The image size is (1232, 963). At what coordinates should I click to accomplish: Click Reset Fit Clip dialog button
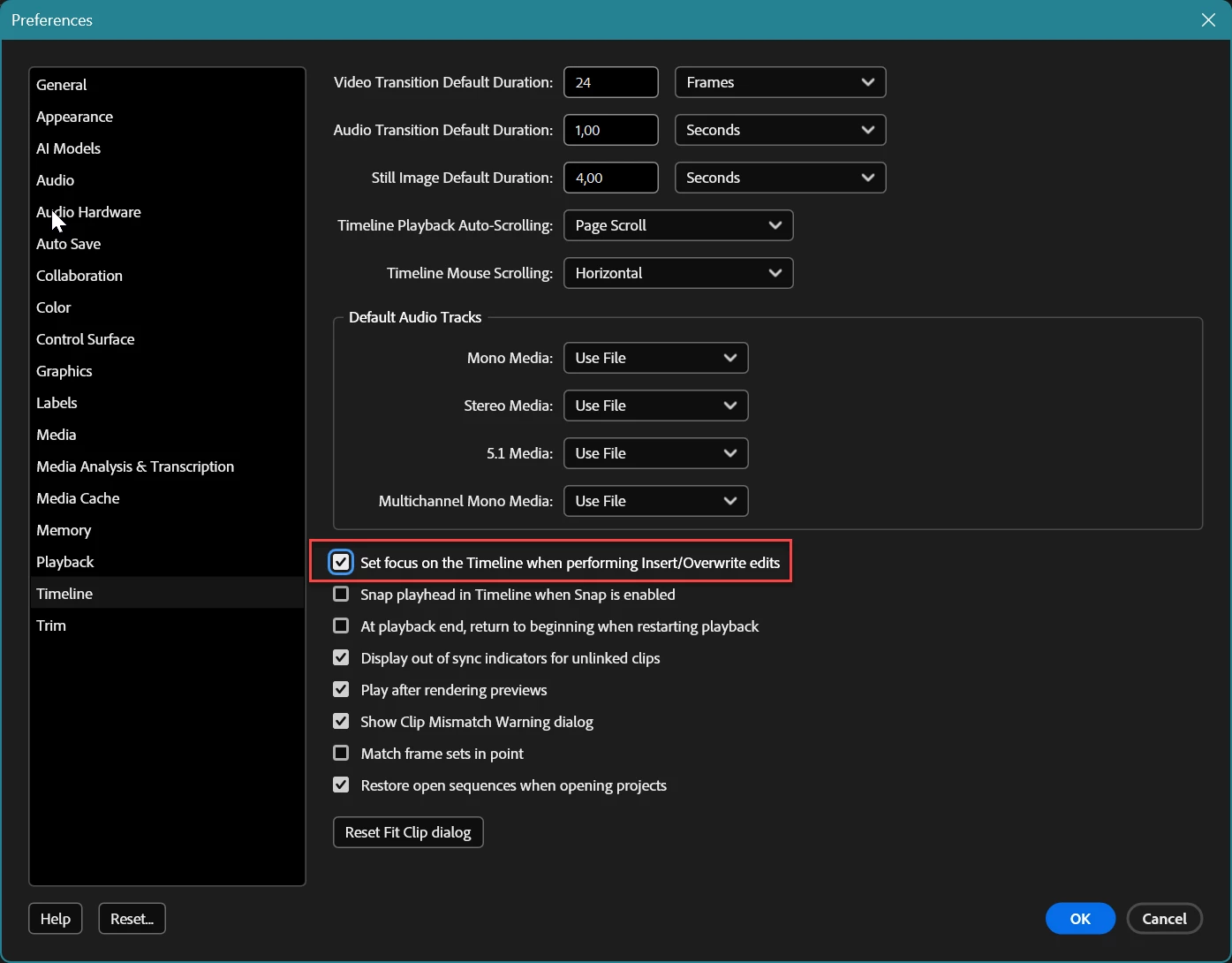408,832
